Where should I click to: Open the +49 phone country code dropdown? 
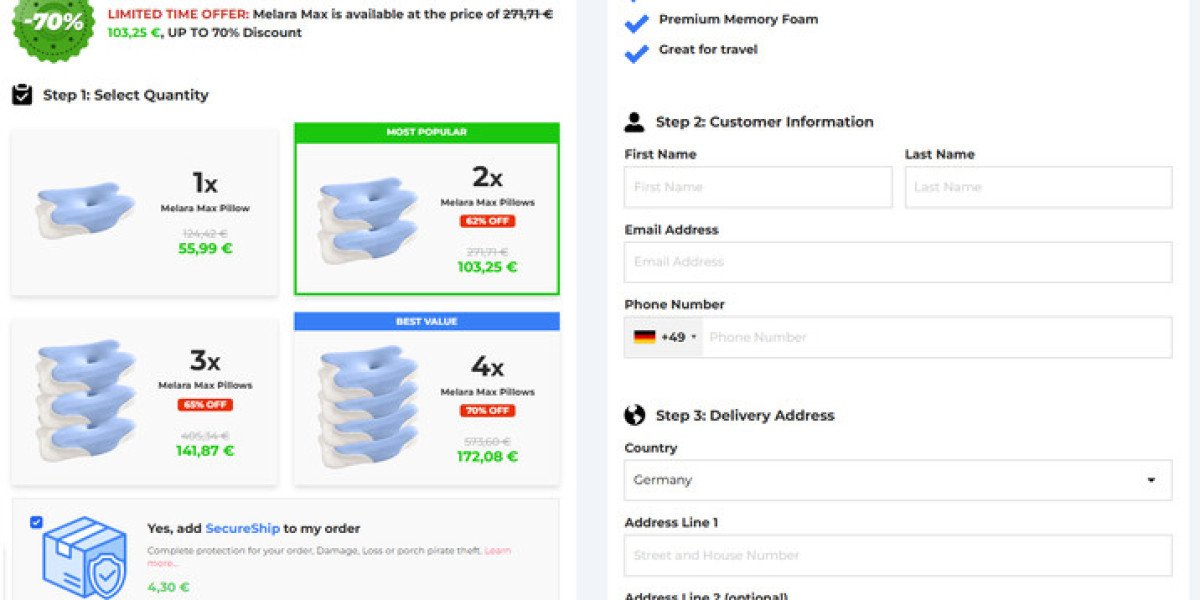point(665,337)
